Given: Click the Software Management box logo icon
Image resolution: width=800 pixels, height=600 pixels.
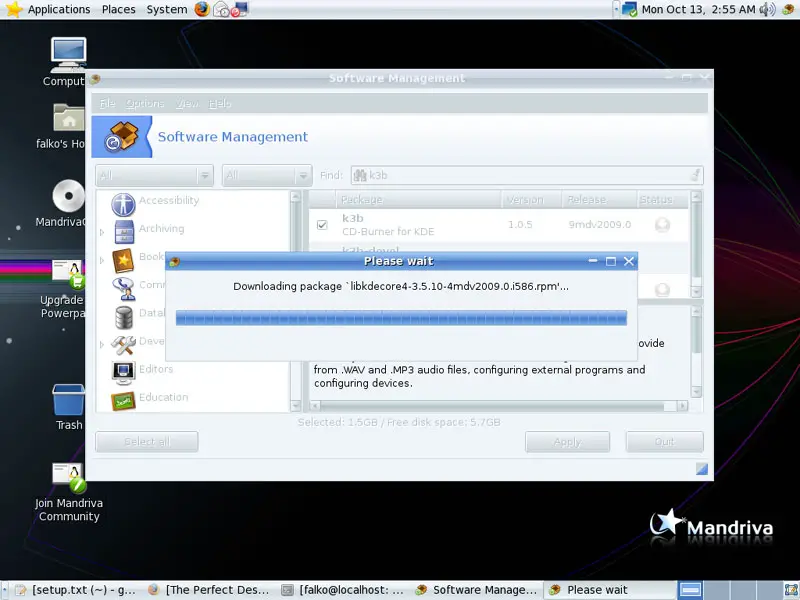Looking at the screenshot, I should (x=121, y=137).
